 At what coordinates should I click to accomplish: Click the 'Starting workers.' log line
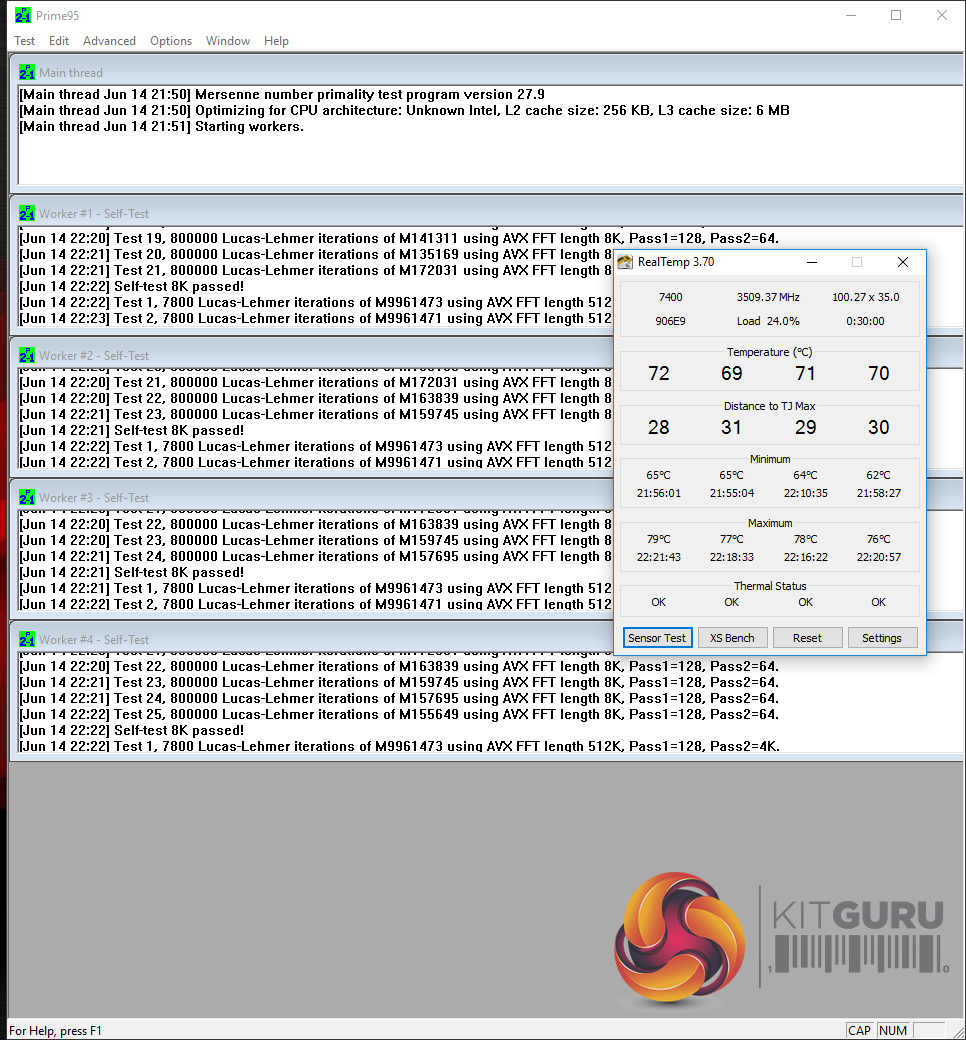pyautogui.click(x=161, y=127)
